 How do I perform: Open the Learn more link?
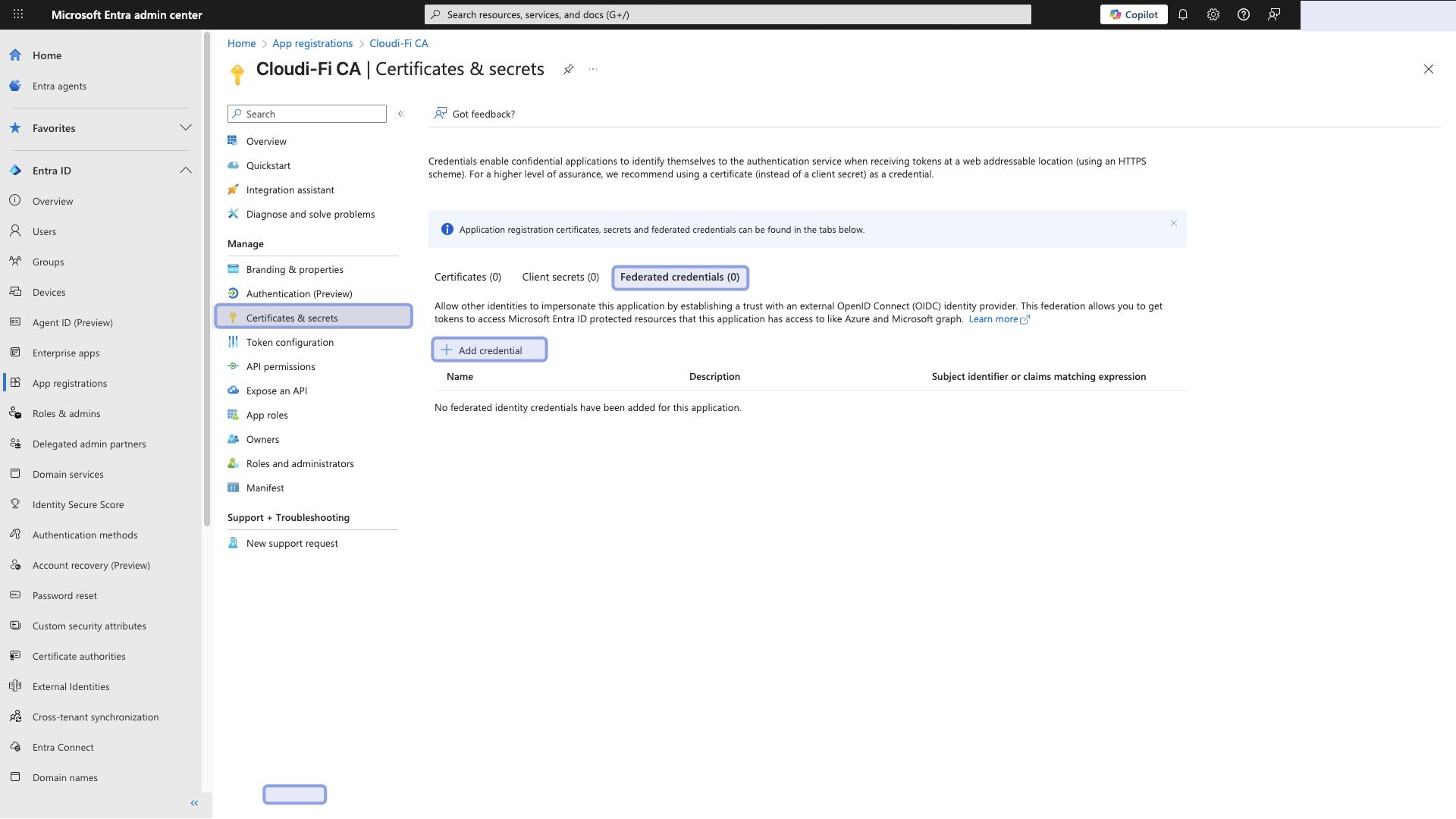(x=994, y=318)
